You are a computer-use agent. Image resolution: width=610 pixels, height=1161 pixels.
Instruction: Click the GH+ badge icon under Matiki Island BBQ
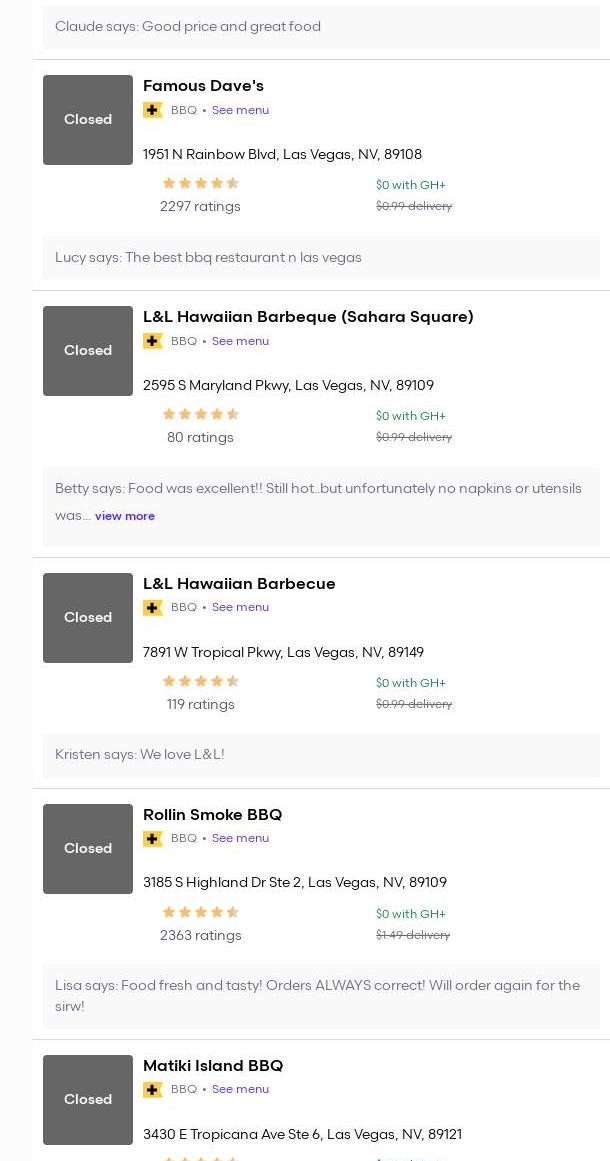pos(153,1089)
